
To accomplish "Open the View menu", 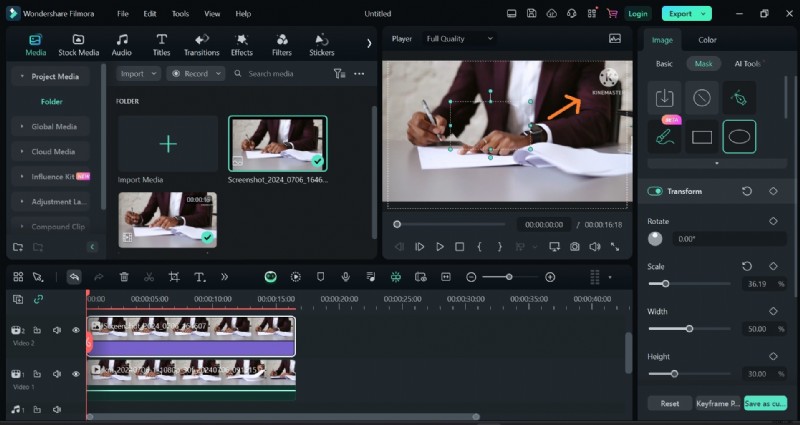I will tap(212, 14).
